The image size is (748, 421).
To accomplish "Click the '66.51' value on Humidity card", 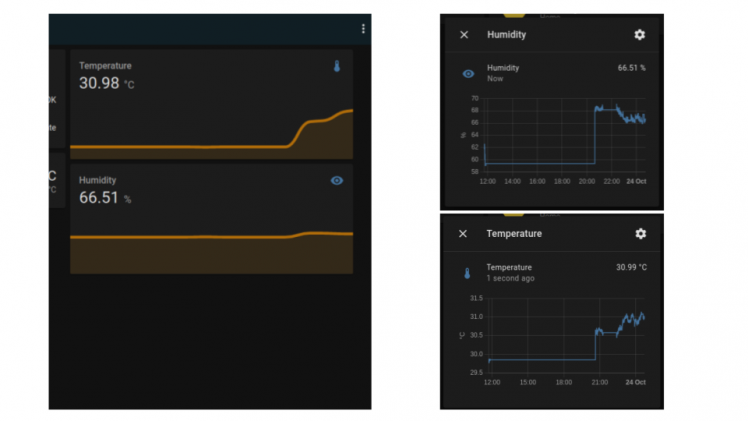I will tap(98, 198).
